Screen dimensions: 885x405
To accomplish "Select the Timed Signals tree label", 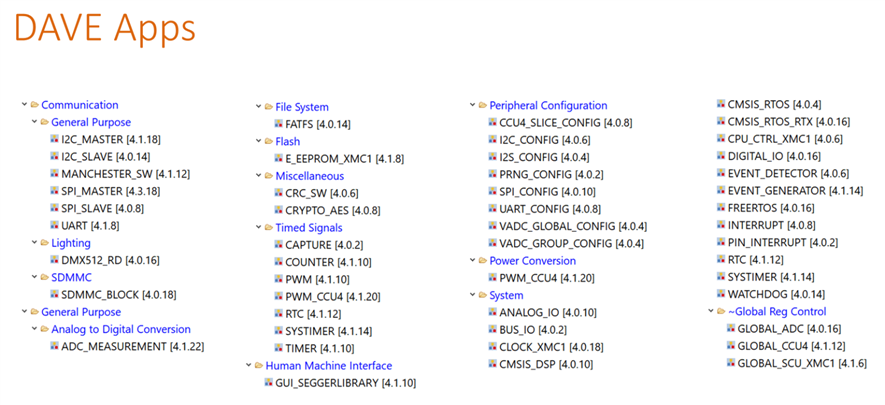I will point(309,228).
